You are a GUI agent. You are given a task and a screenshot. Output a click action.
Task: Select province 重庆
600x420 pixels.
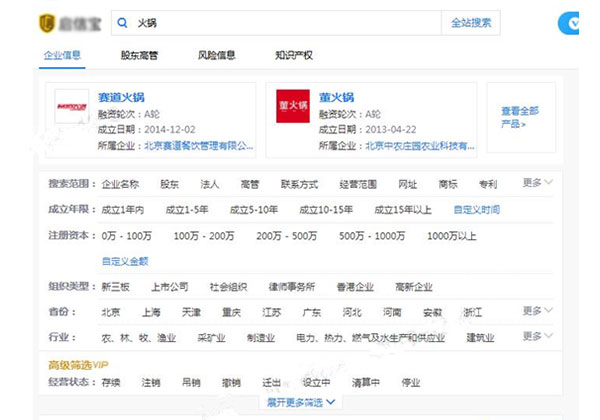232,313
